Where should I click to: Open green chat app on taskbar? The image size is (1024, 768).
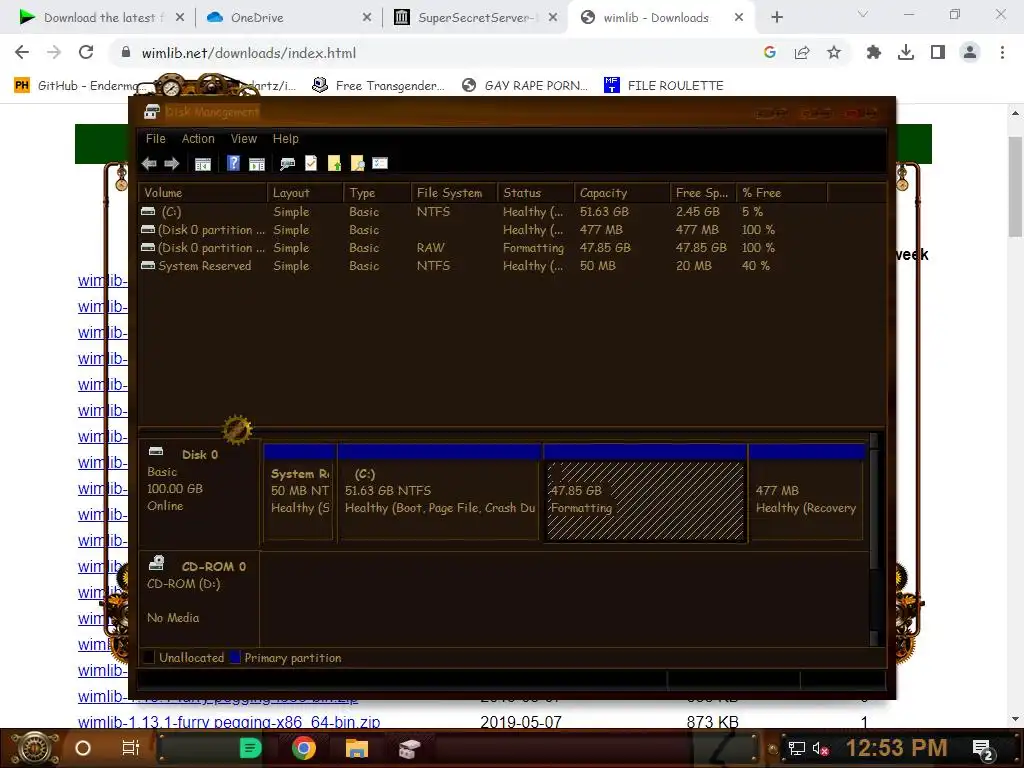click(251, 748)
